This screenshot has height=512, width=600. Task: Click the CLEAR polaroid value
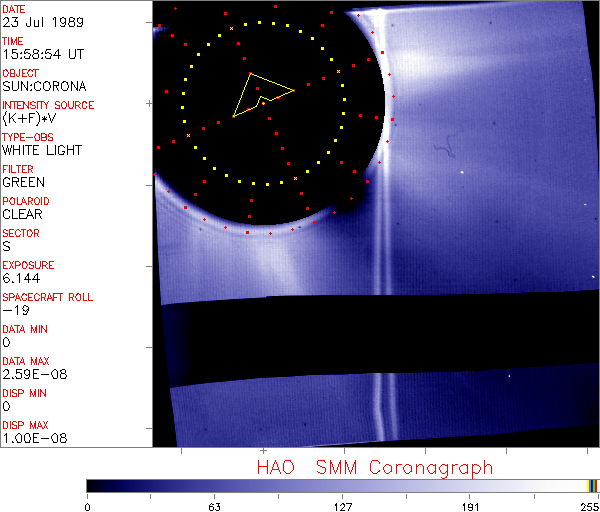pos(22,214)
